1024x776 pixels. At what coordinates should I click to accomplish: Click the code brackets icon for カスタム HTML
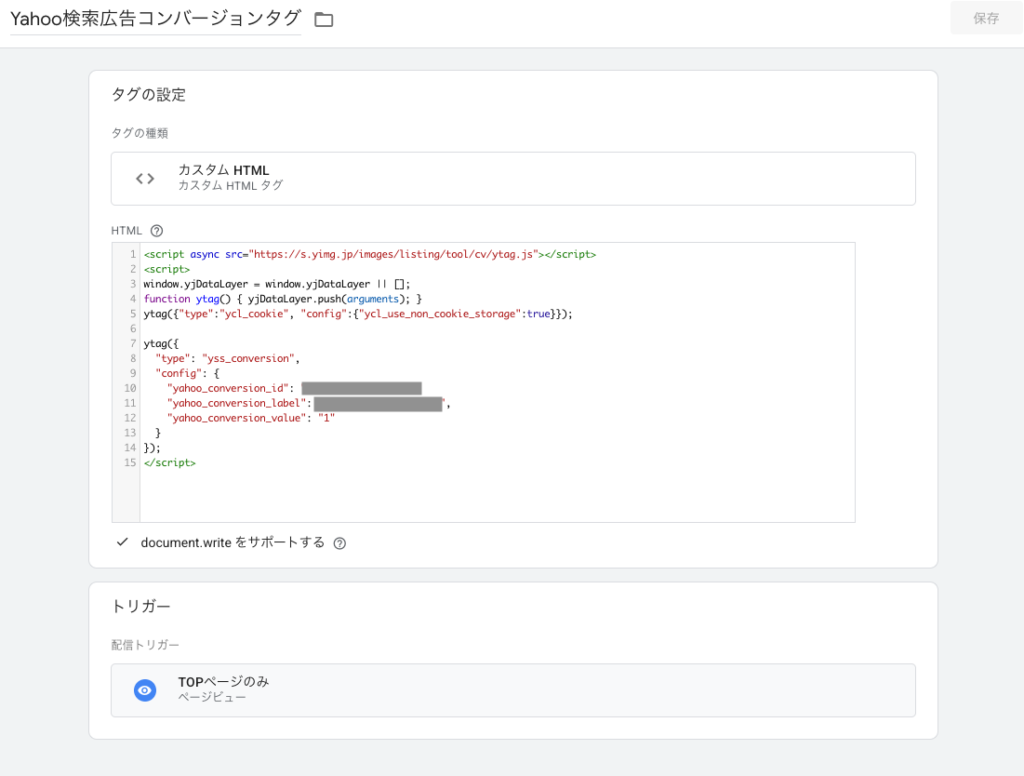(145, 179)
